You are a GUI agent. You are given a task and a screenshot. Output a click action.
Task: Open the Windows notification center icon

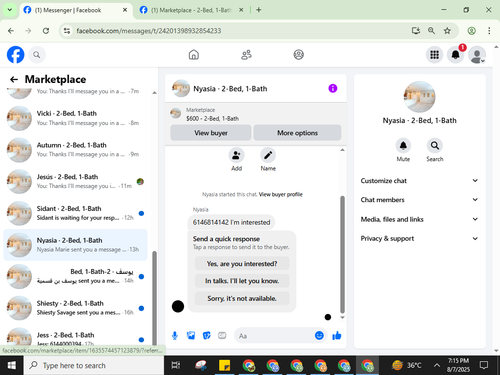tap(484, 365)
